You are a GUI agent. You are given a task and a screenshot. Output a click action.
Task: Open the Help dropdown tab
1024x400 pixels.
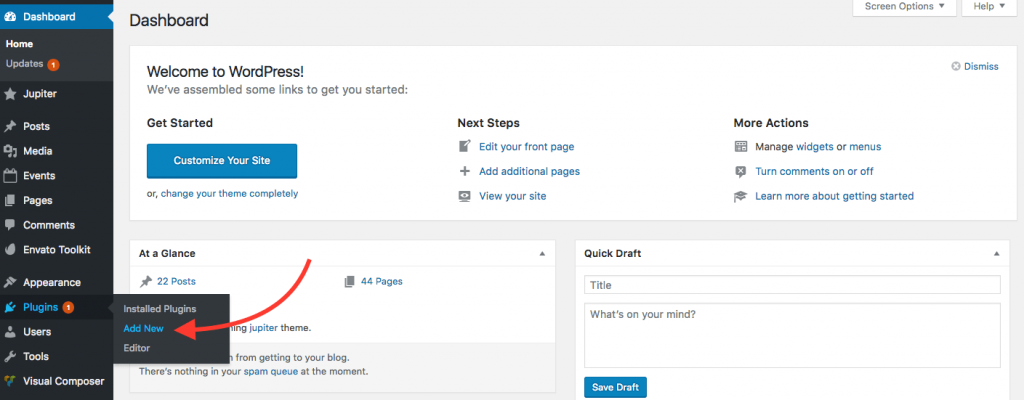click(x=988, y=7)
